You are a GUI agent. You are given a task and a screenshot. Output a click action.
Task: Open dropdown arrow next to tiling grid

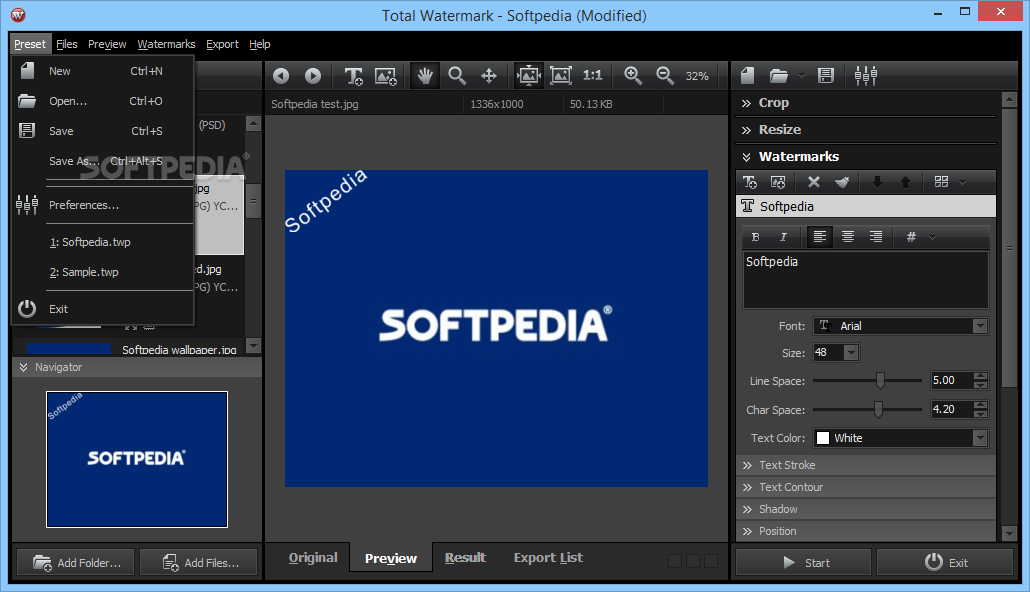click(962, 182)
